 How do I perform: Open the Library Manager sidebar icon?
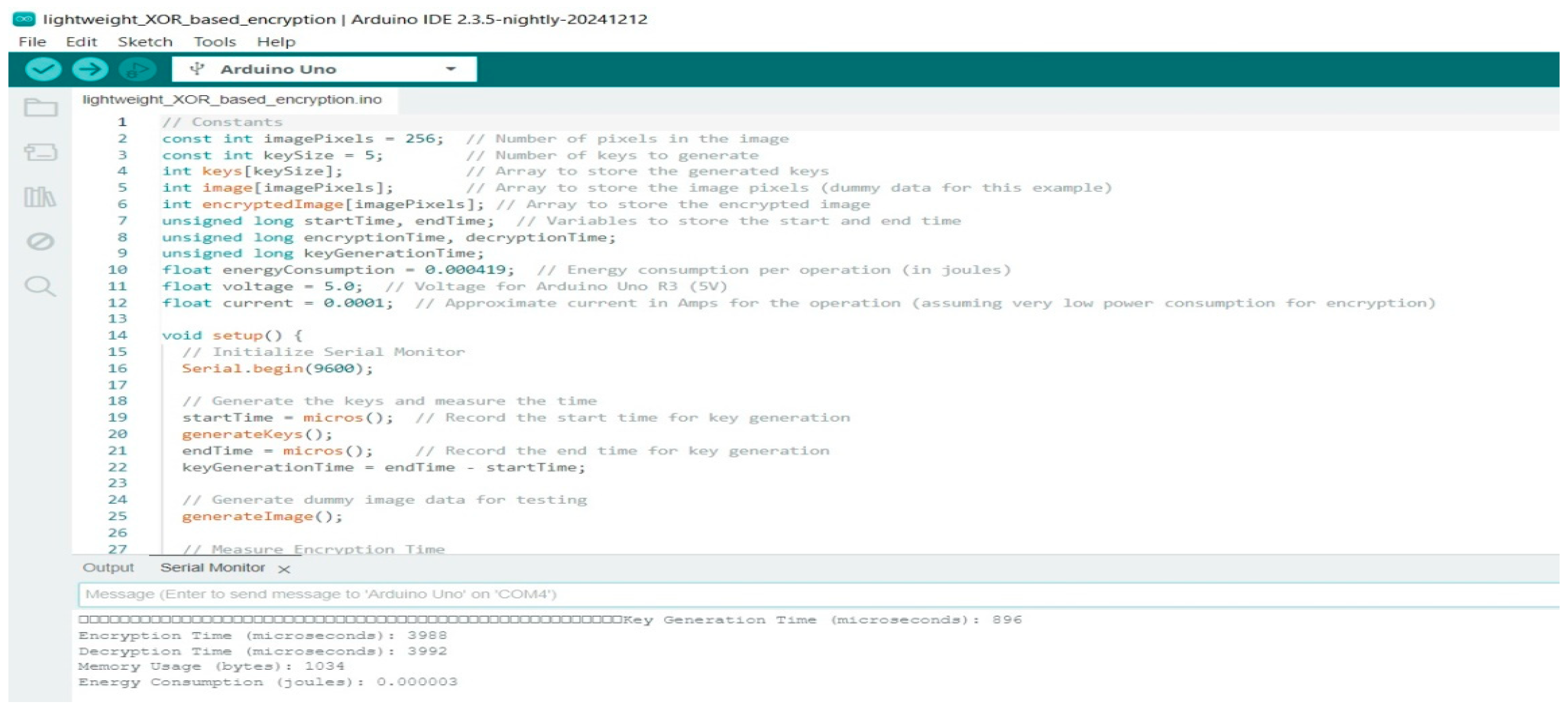(x=41, y=197)
